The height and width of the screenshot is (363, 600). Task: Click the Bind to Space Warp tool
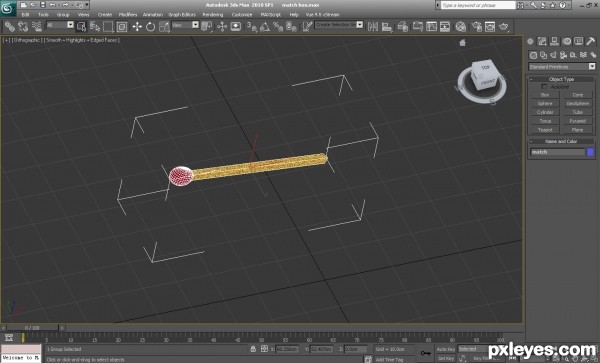click(37, 26)
